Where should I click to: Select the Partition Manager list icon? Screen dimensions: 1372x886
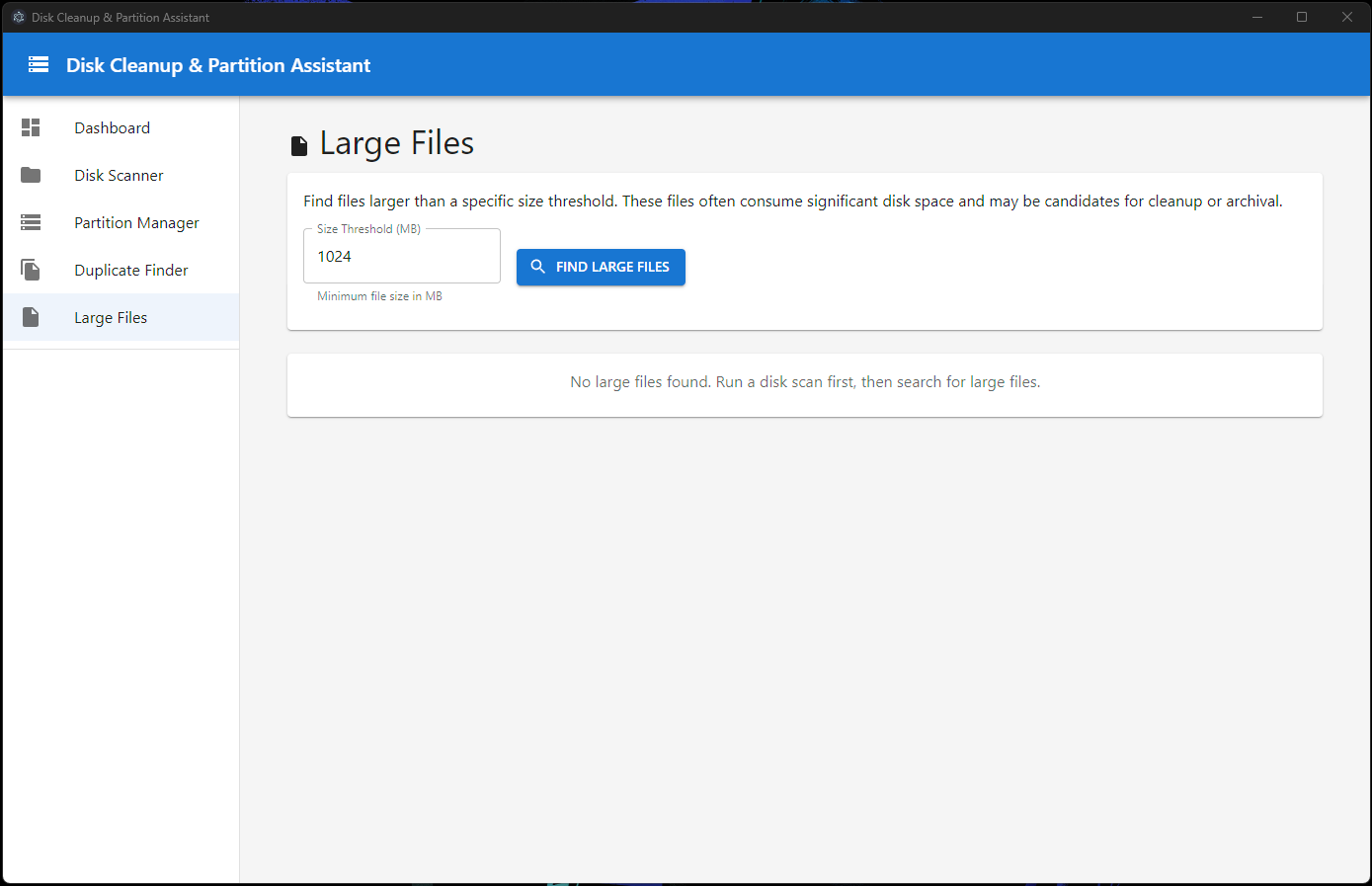tap(30, 222)
